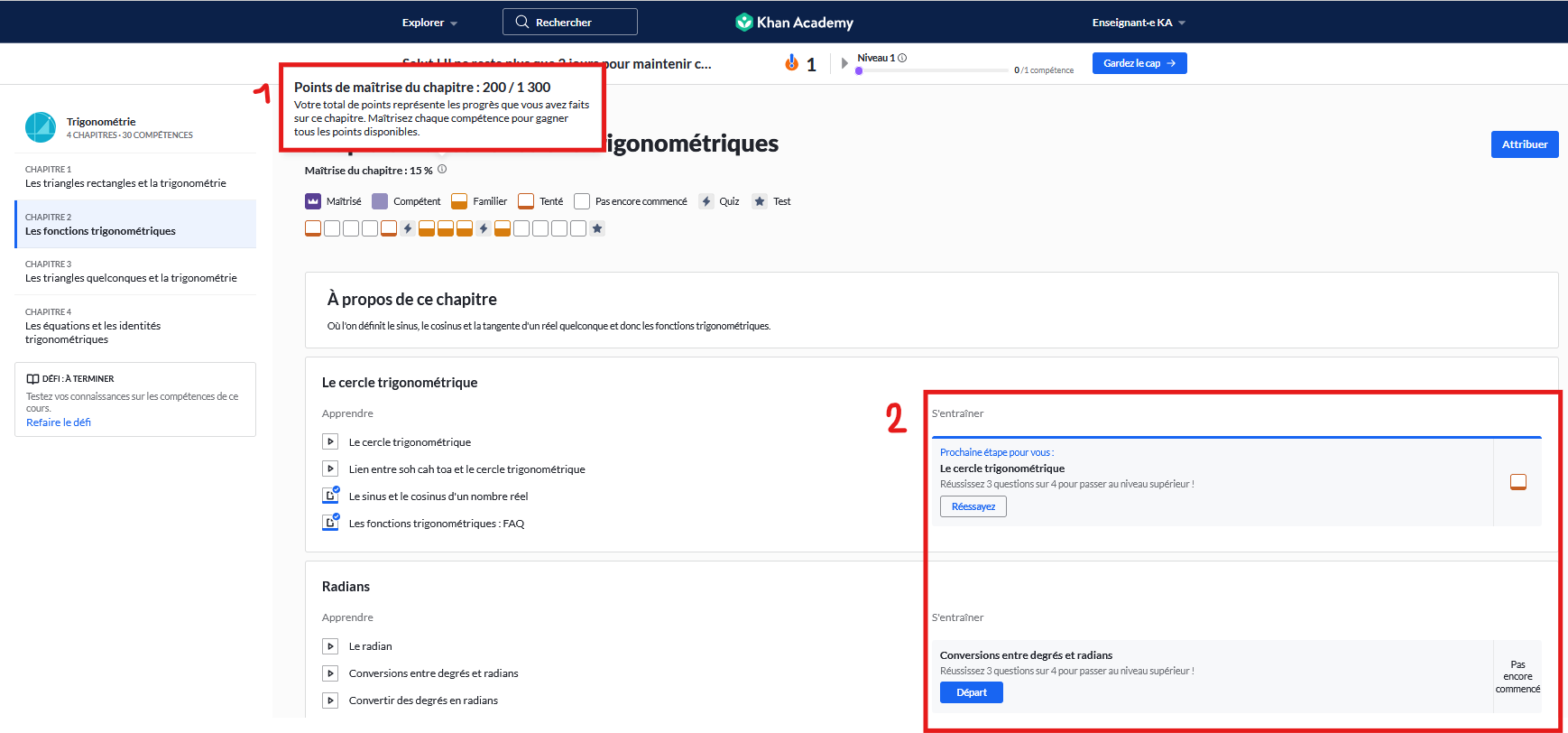
Task: Click the Maîtrisé crown icon in the legend
Action: 313,201
